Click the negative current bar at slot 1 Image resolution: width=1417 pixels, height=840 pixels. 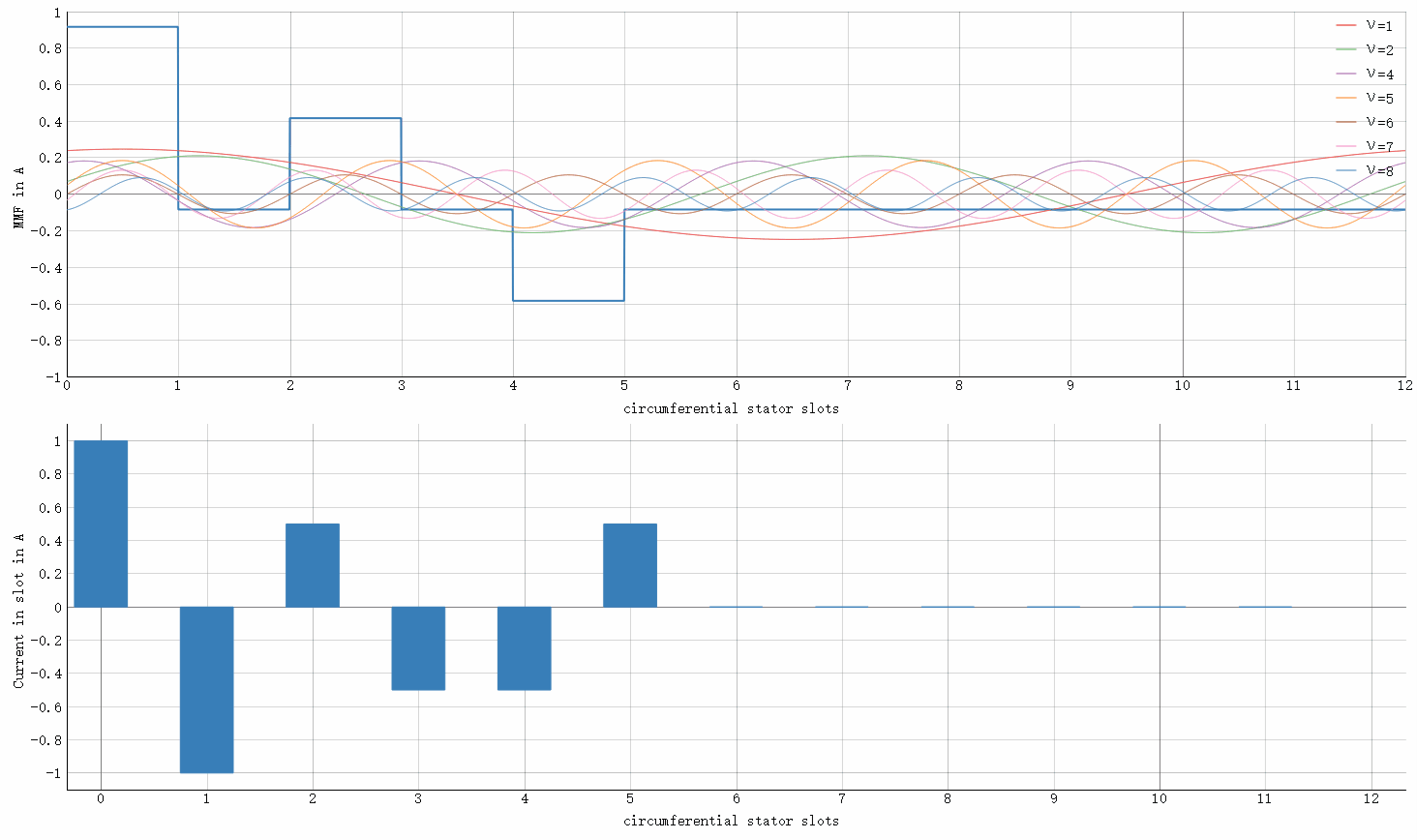[x=206, y=690]
